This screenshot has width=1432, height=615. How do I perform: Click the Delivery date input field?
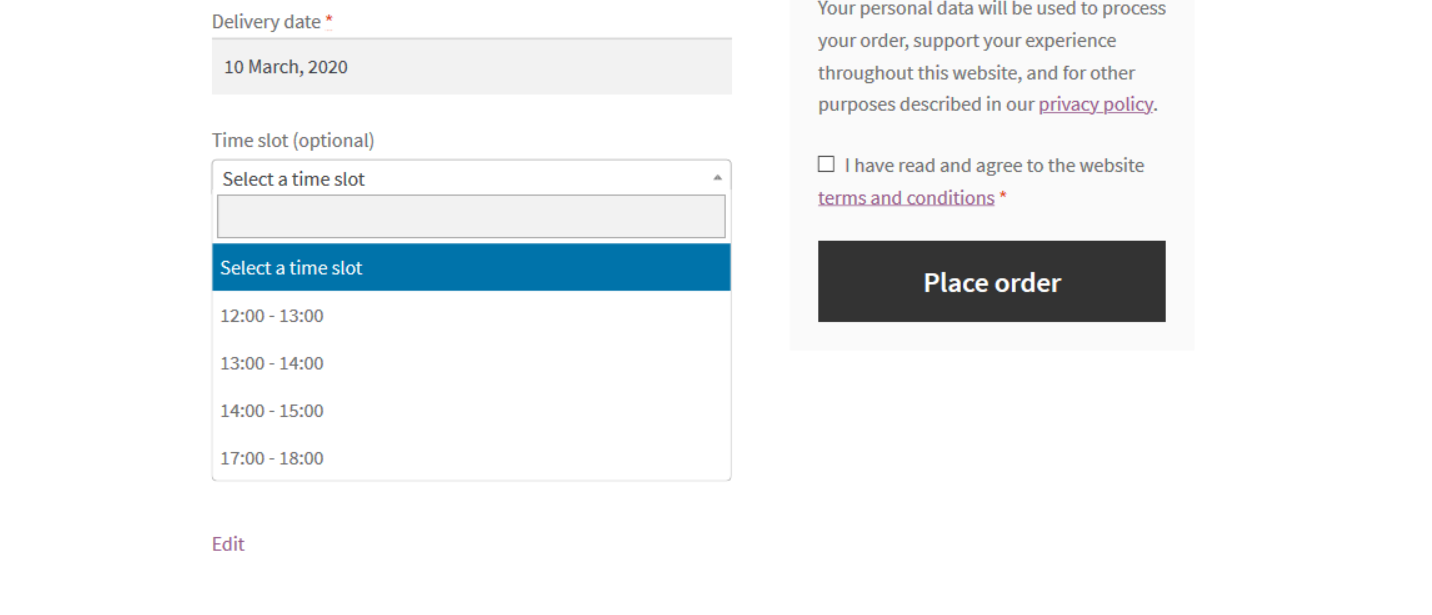pos(471,67)
